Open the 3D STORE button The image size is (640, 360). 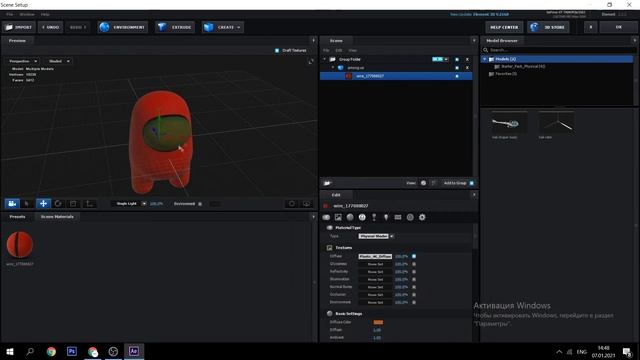click(548, 27)
